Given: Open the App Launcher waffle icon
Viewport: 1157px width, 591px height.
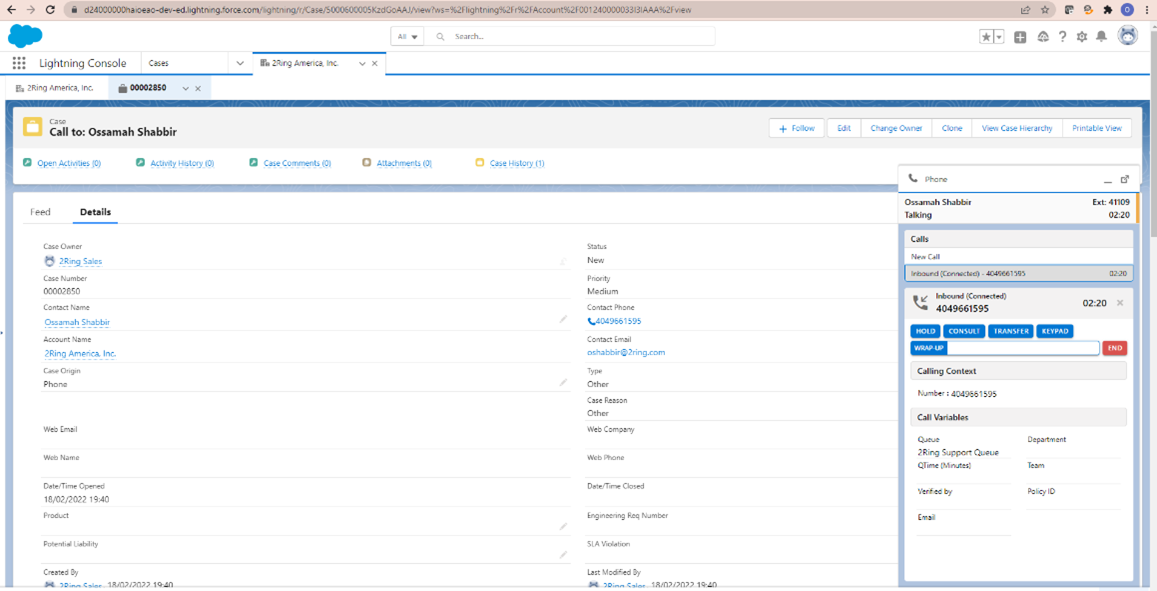Looking at the screenshot, I should (x=18, y=62).
